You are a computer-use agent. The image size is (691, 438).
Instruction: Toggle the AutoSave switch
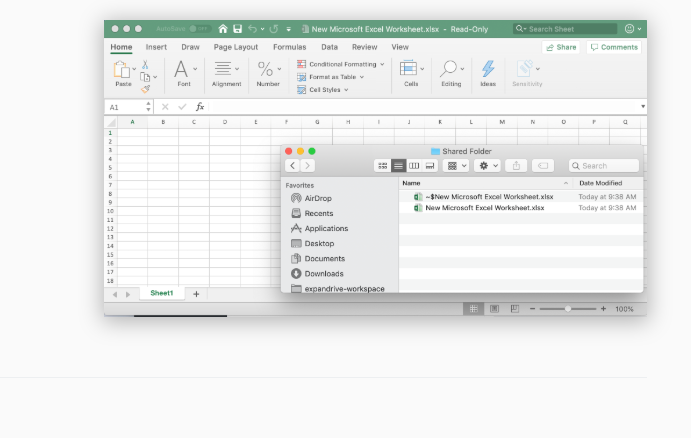click(x=199, y=29)
